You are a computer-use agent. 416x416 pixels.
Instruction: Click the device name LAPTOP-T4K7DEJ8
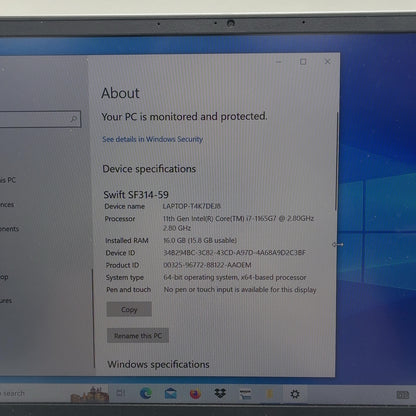(x=192, y=206)
